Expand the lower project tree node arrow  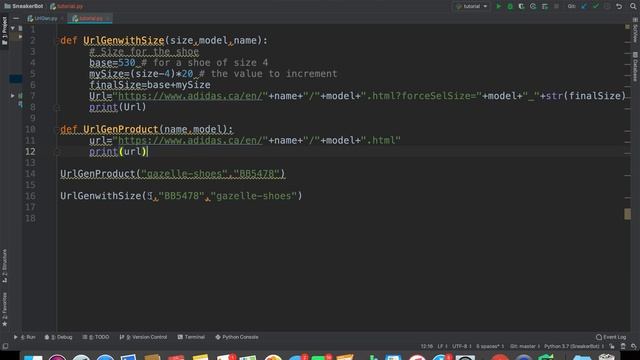point(13,96)
